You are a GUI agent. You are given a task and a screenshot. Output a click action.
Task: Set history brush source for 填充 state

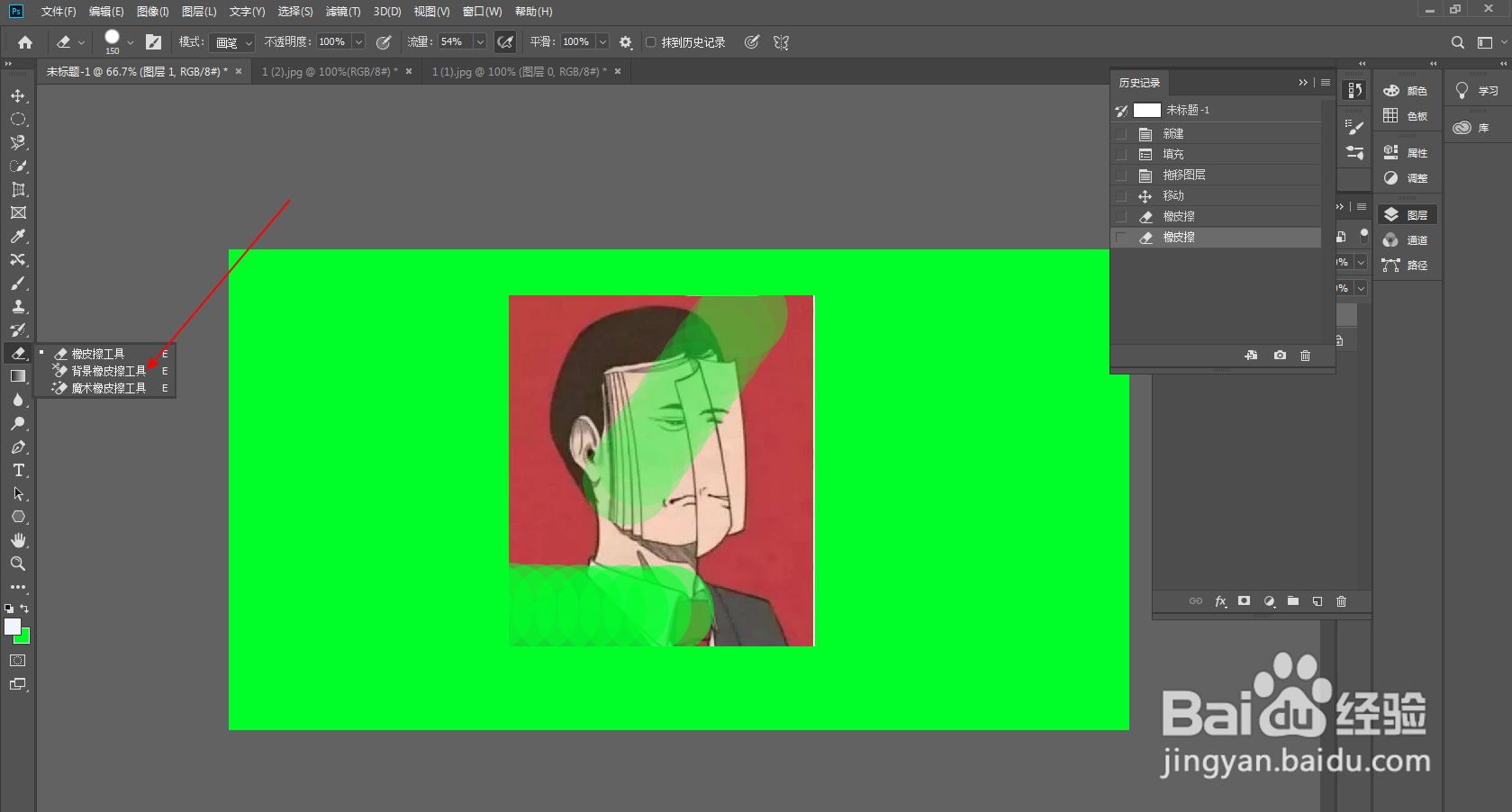click(1121, 154)
